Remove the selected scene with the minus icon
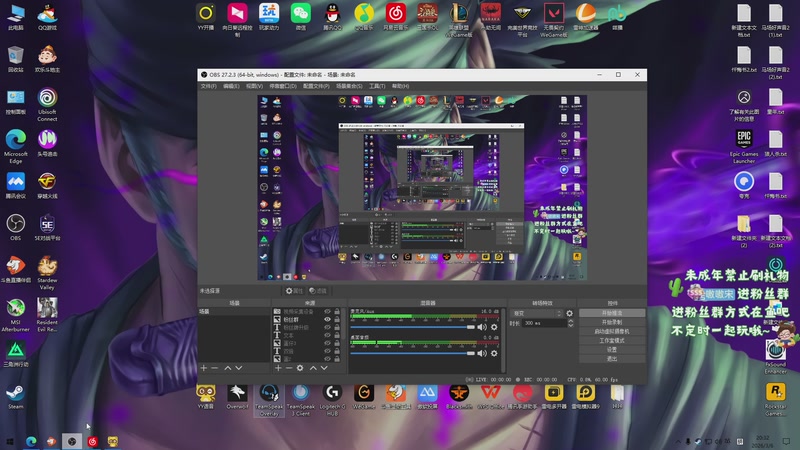Screen dimensions: 800x450 point(215,368)
